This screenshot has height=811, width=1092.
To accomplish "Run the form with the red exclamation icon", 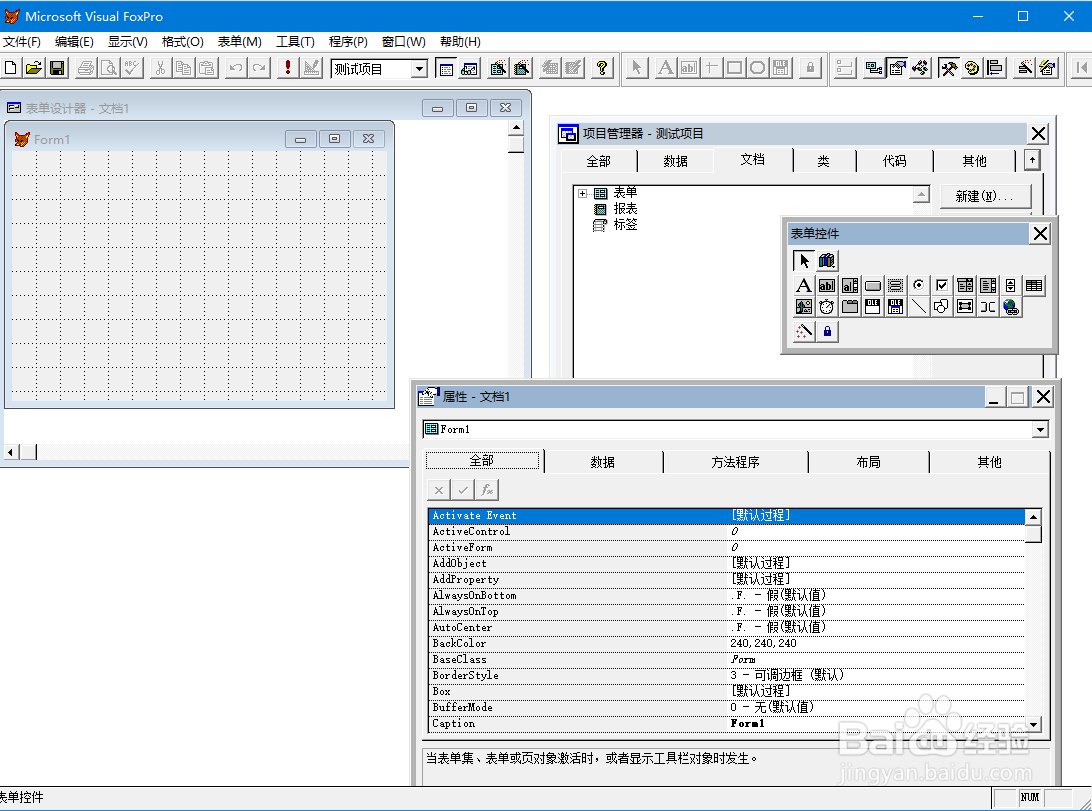I will 288,68.
